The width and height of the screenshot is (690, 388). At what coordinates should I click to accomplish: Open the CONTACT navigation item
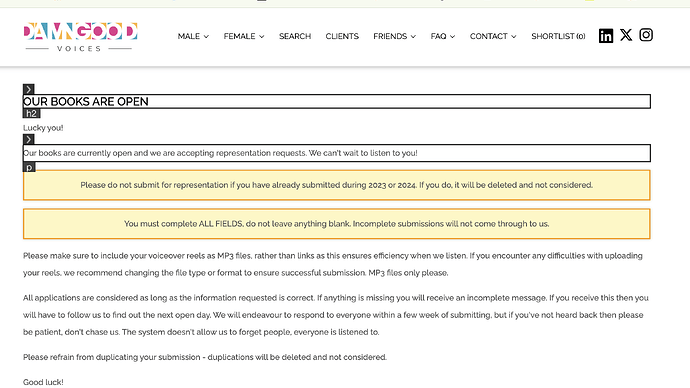click(488, 36)
